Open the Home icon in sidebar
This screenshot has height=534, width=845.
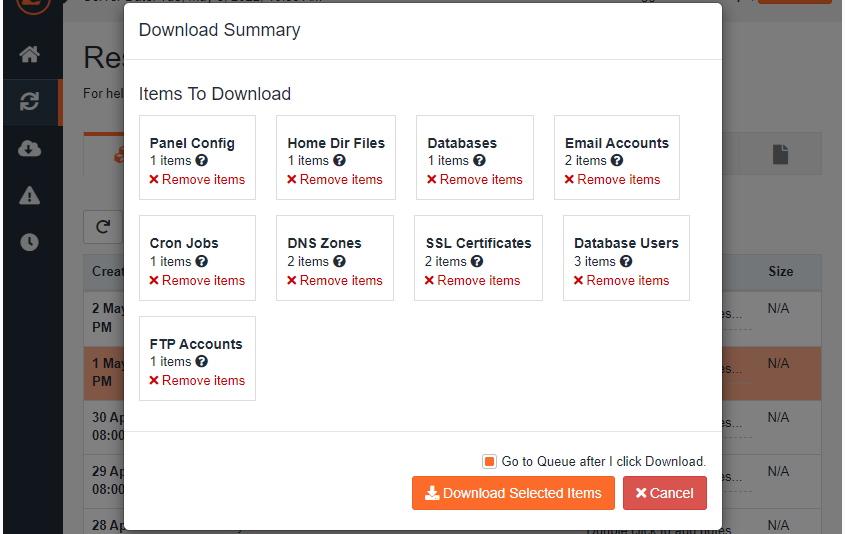(30, 54)
